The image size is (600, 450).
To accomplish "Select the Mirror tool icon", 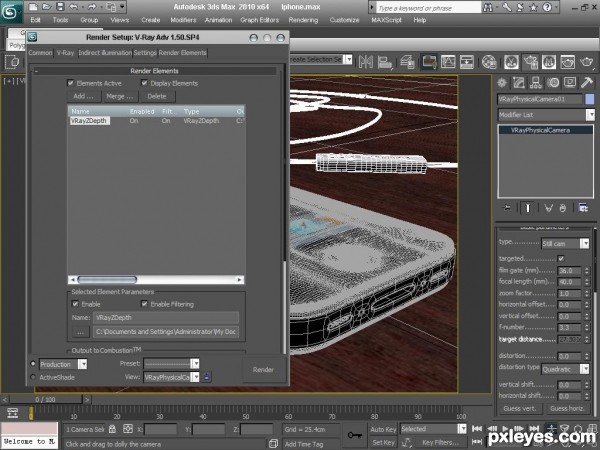I will 366,62.
